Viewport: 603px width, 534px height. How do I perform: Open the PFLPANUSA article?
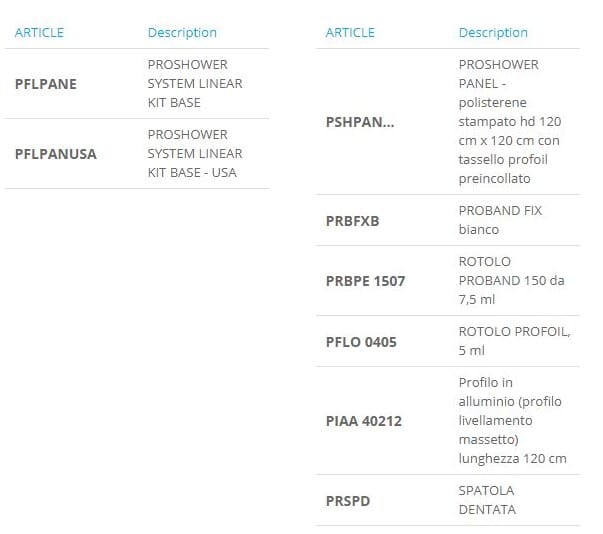(56, 154)
